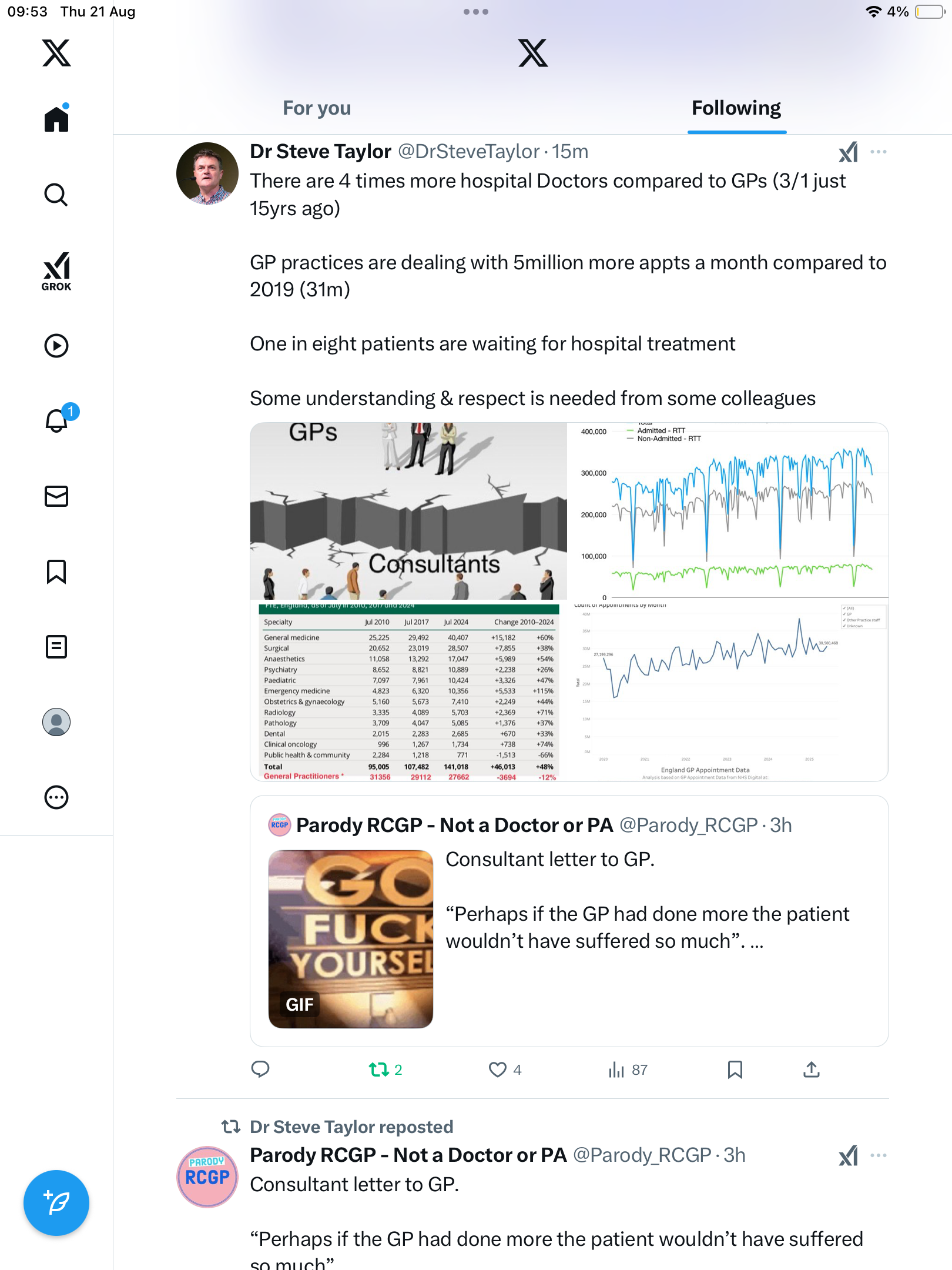The height and width of the screenshot is (1270, 952).
Task: Open @DrSteveTaylor profile handle
Action: [x=468, y=152]
